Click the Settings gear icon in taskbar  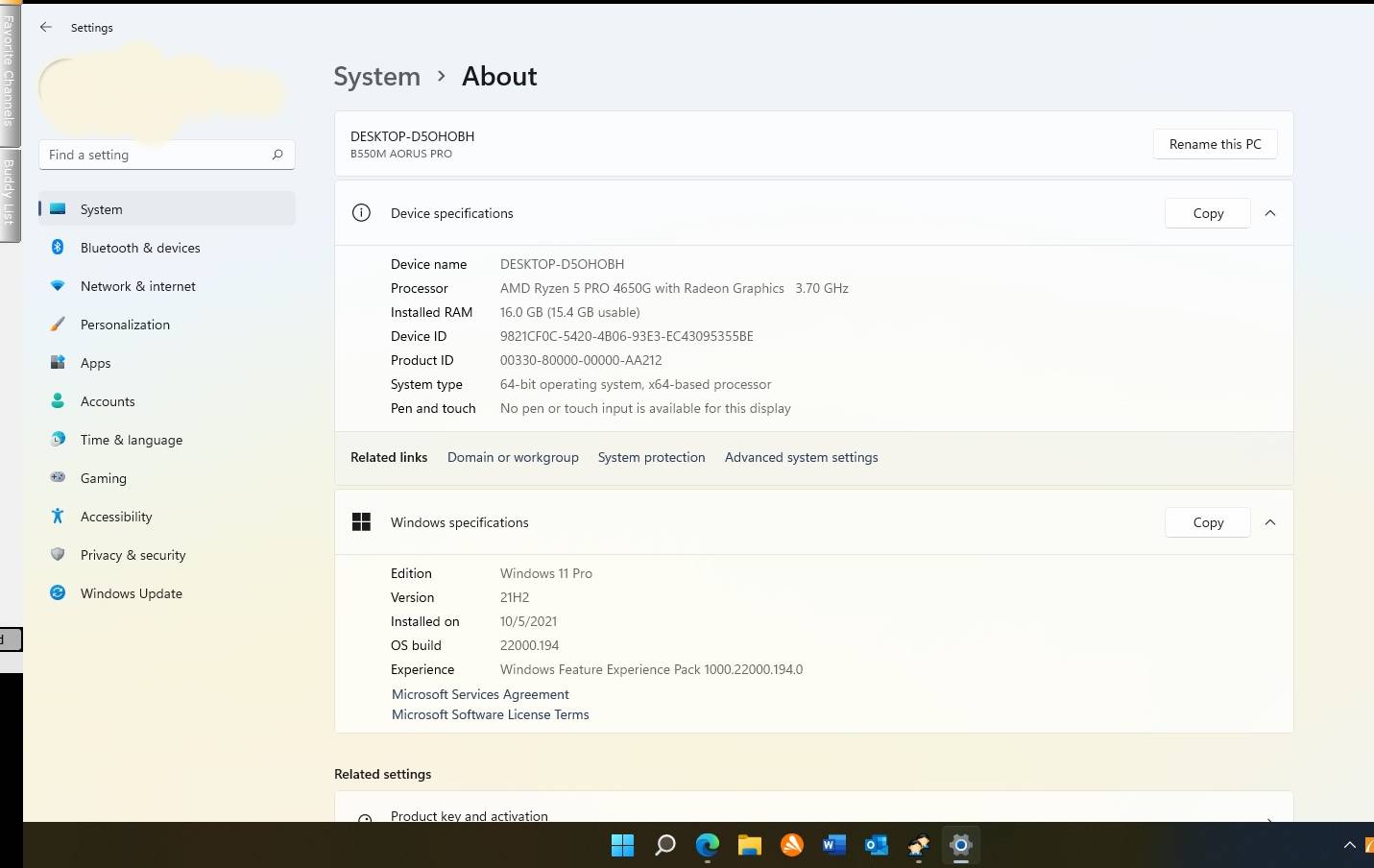[x=960, y=845]
